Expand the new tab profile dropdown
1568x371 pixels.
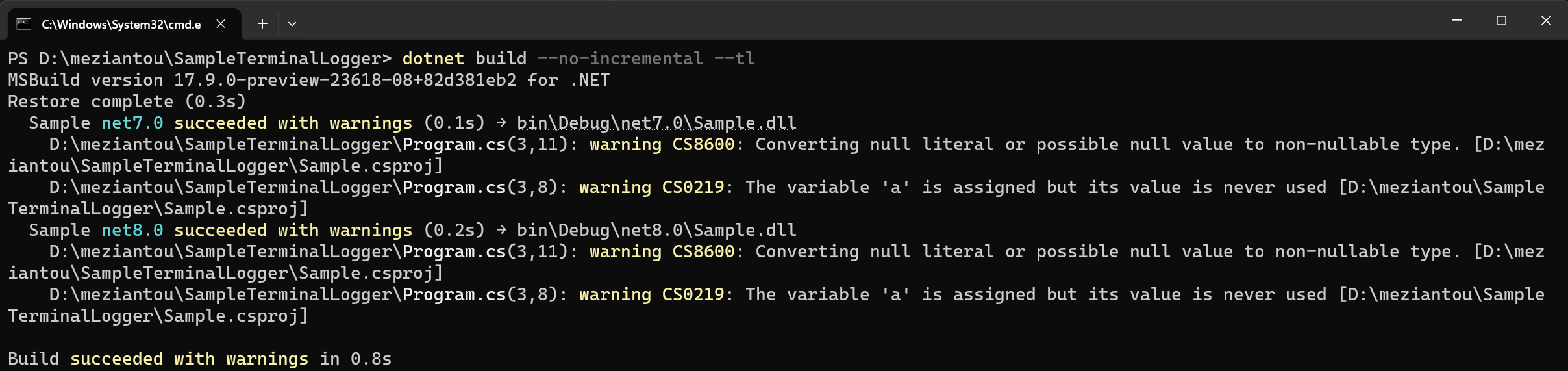pos(292,24)
